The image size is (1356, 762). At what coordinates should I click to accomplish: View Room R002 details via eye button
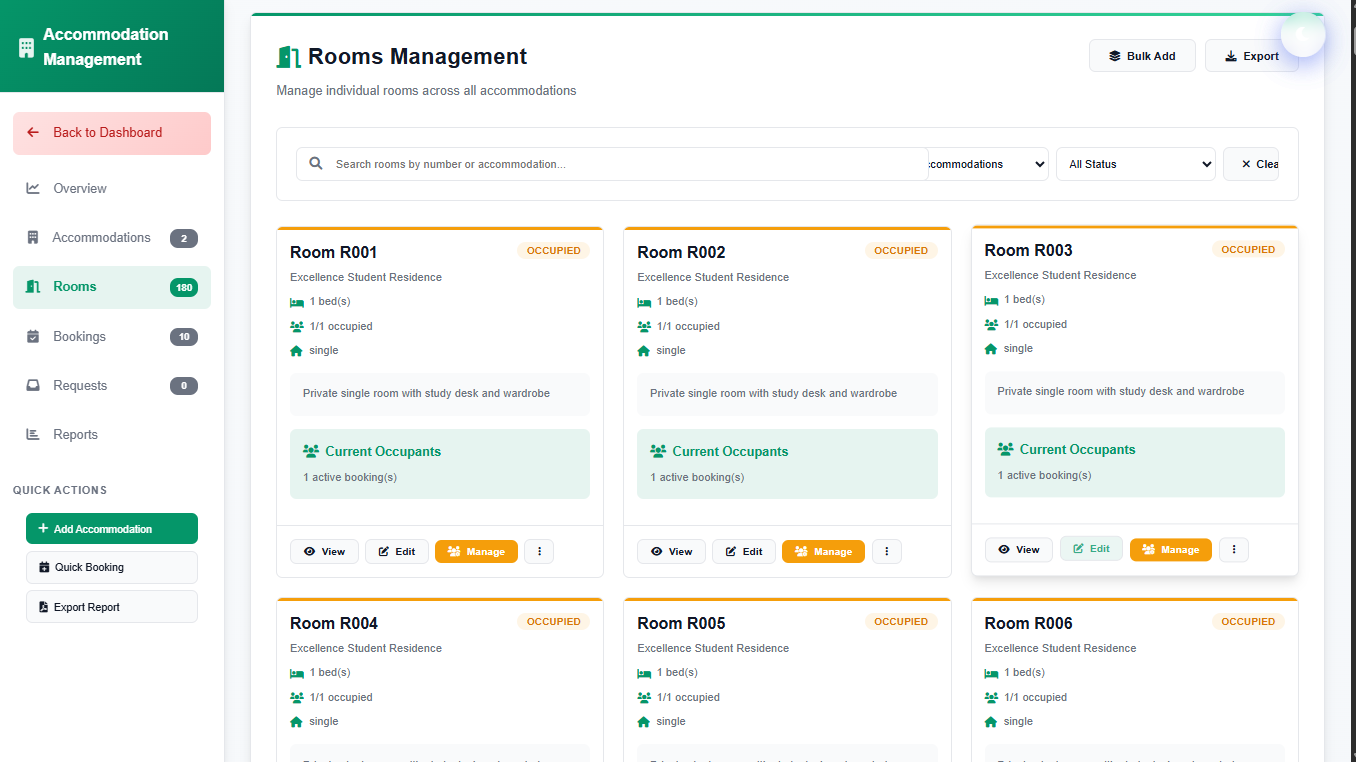pos(671,551)
